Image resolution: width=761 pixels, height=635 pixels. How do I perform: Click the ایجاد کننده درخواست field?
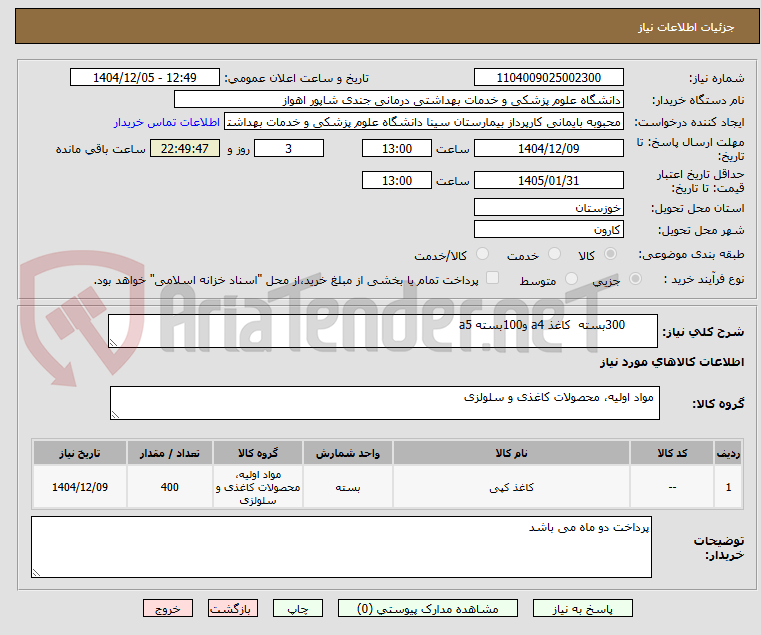coord(424,122)
